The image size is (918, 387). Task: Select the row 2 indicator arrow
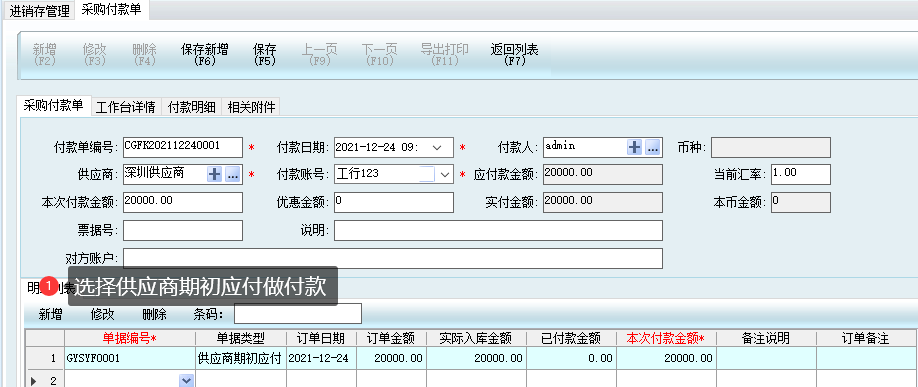[33, 381]
